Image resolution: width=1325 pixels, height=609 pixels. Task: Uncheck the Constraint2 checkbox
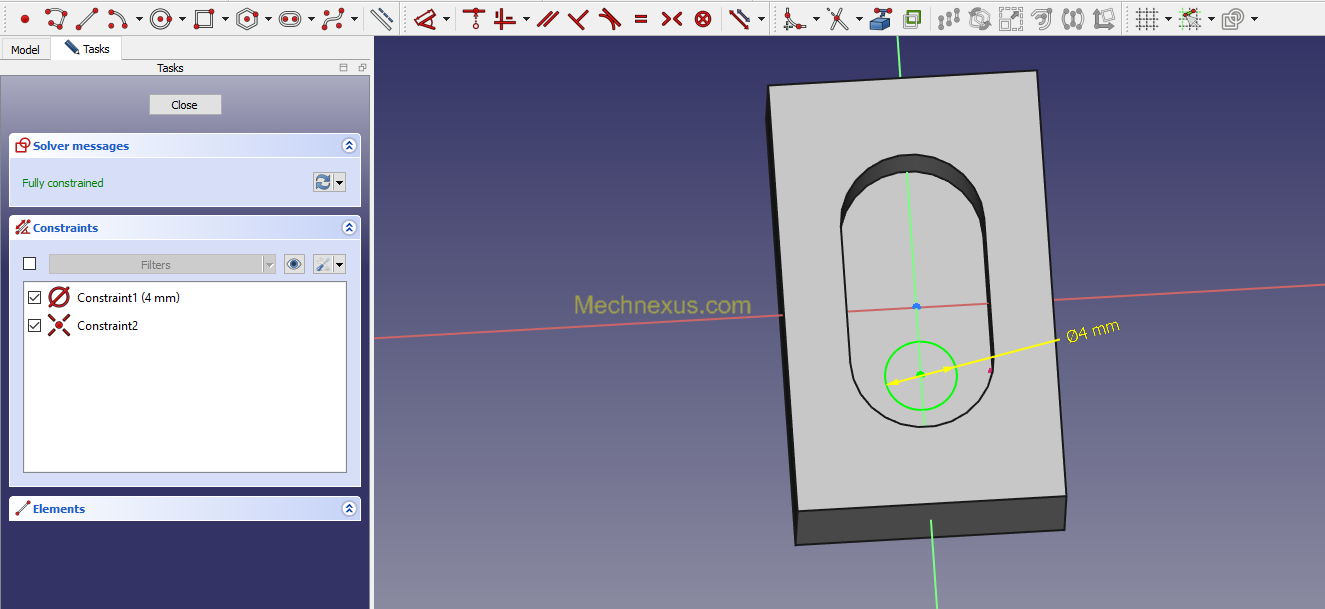[35, 325]
